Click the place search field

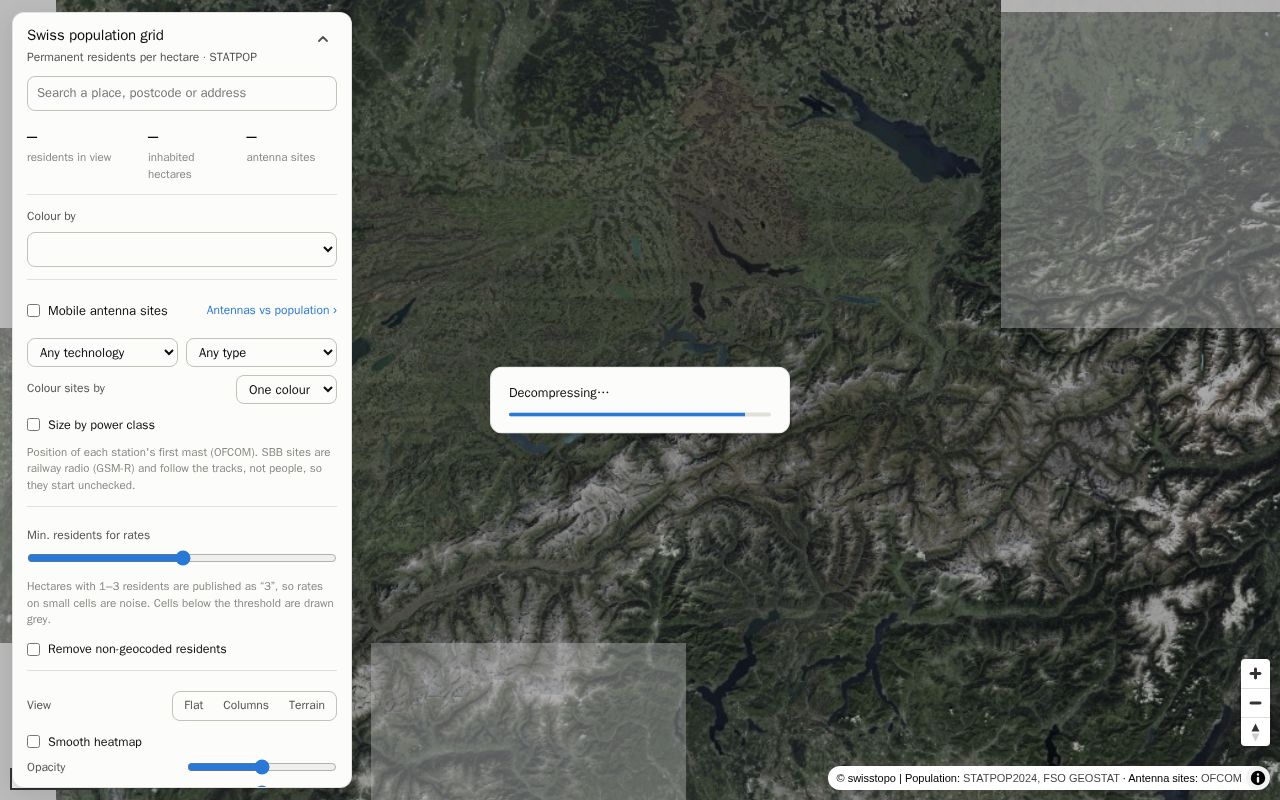point(182,93)
